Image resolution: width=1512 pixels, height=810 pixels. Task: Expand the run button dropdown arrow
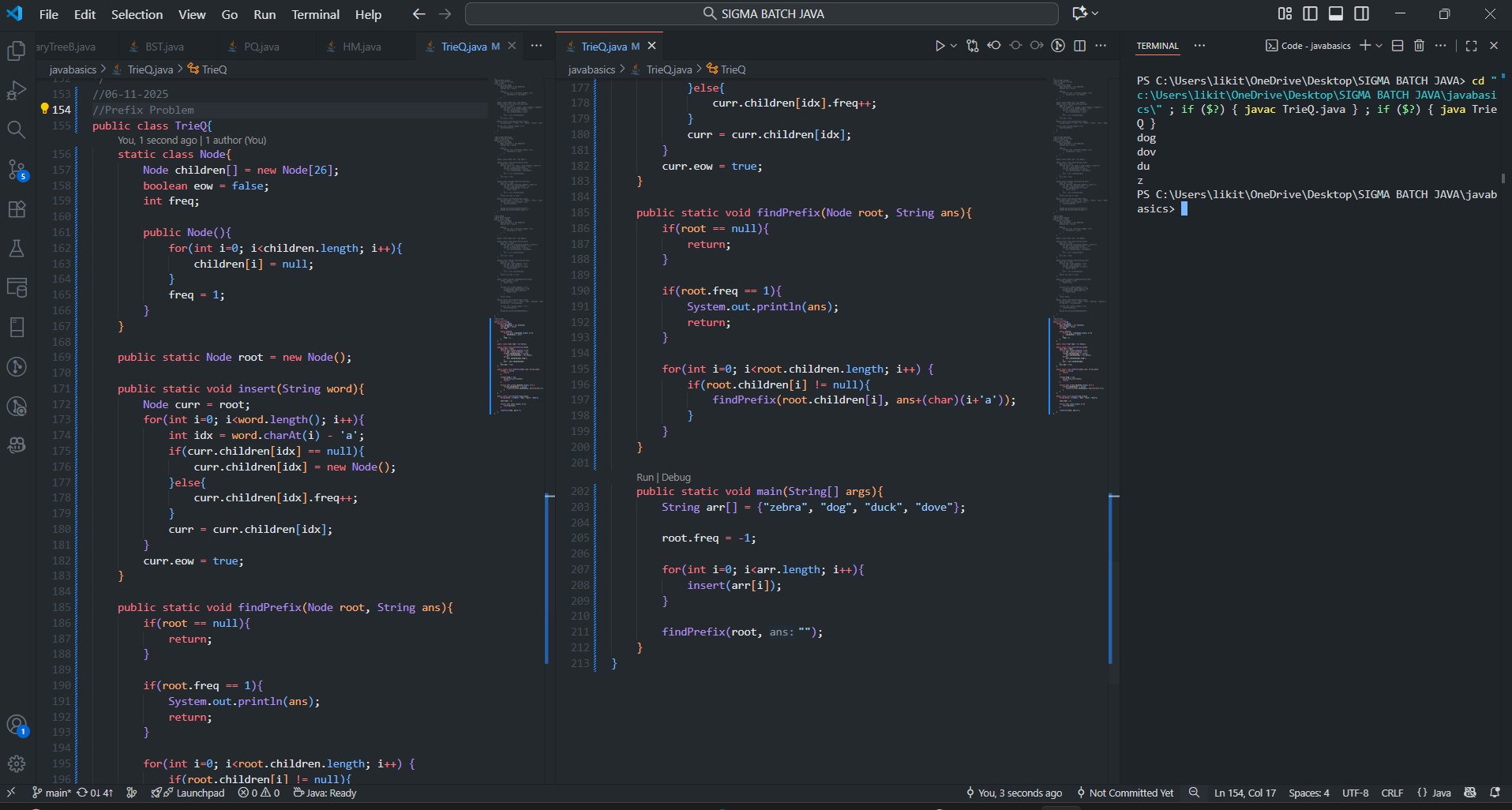(x=954, y=46)
